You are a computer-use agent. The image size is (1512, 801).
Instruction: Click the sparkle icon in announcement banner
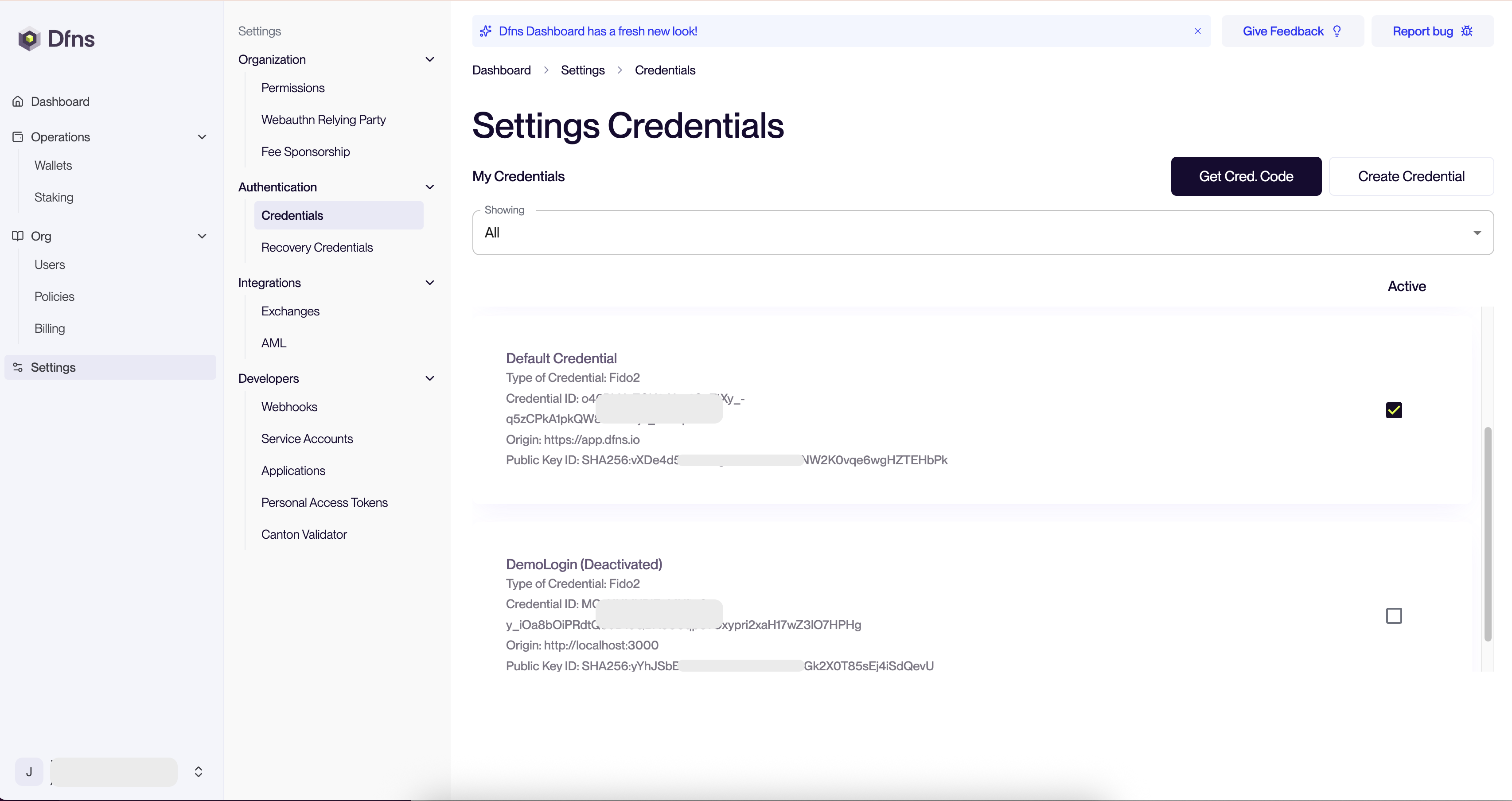[x=485, y=31]
